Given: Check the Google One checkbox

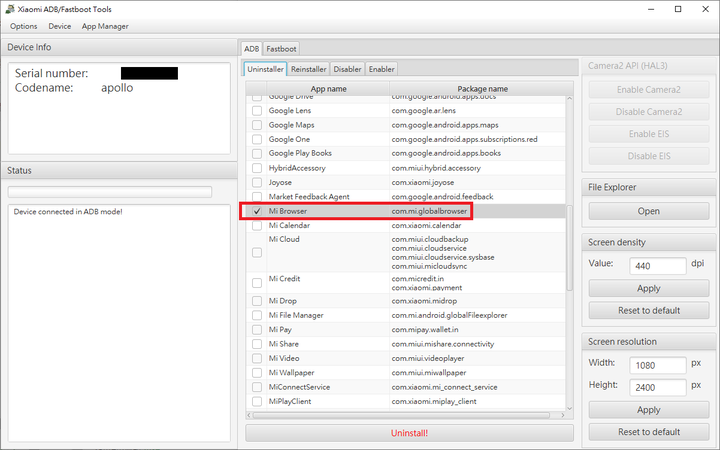Looking at the screenshot, I should click(x=257, y=139).
